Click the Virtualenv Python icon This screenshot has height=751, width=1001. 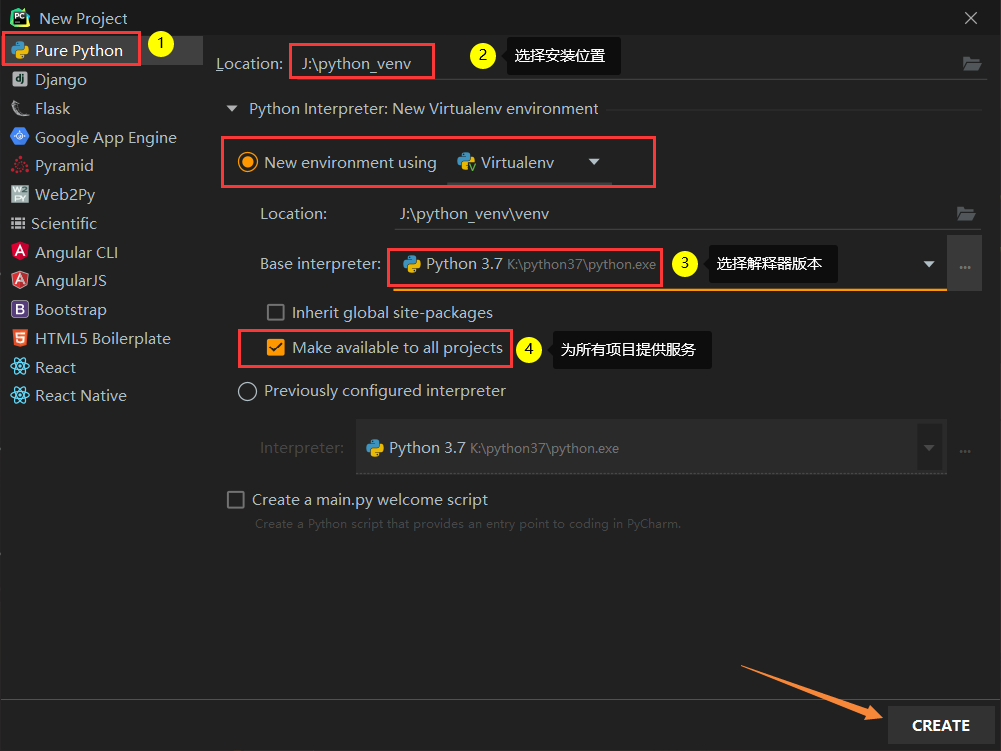(467, 162)
